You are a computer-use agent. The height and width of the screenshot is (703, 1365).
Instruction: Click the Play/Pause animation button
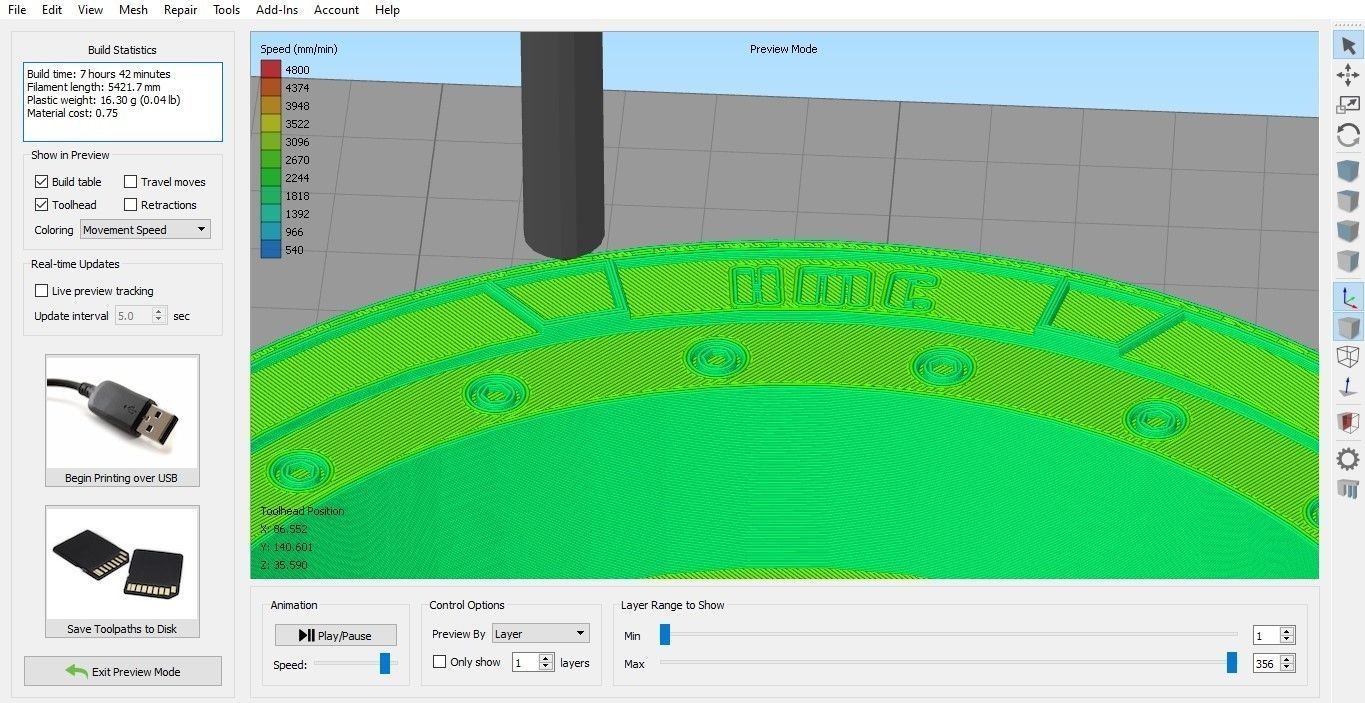click(x=336, y=635)
